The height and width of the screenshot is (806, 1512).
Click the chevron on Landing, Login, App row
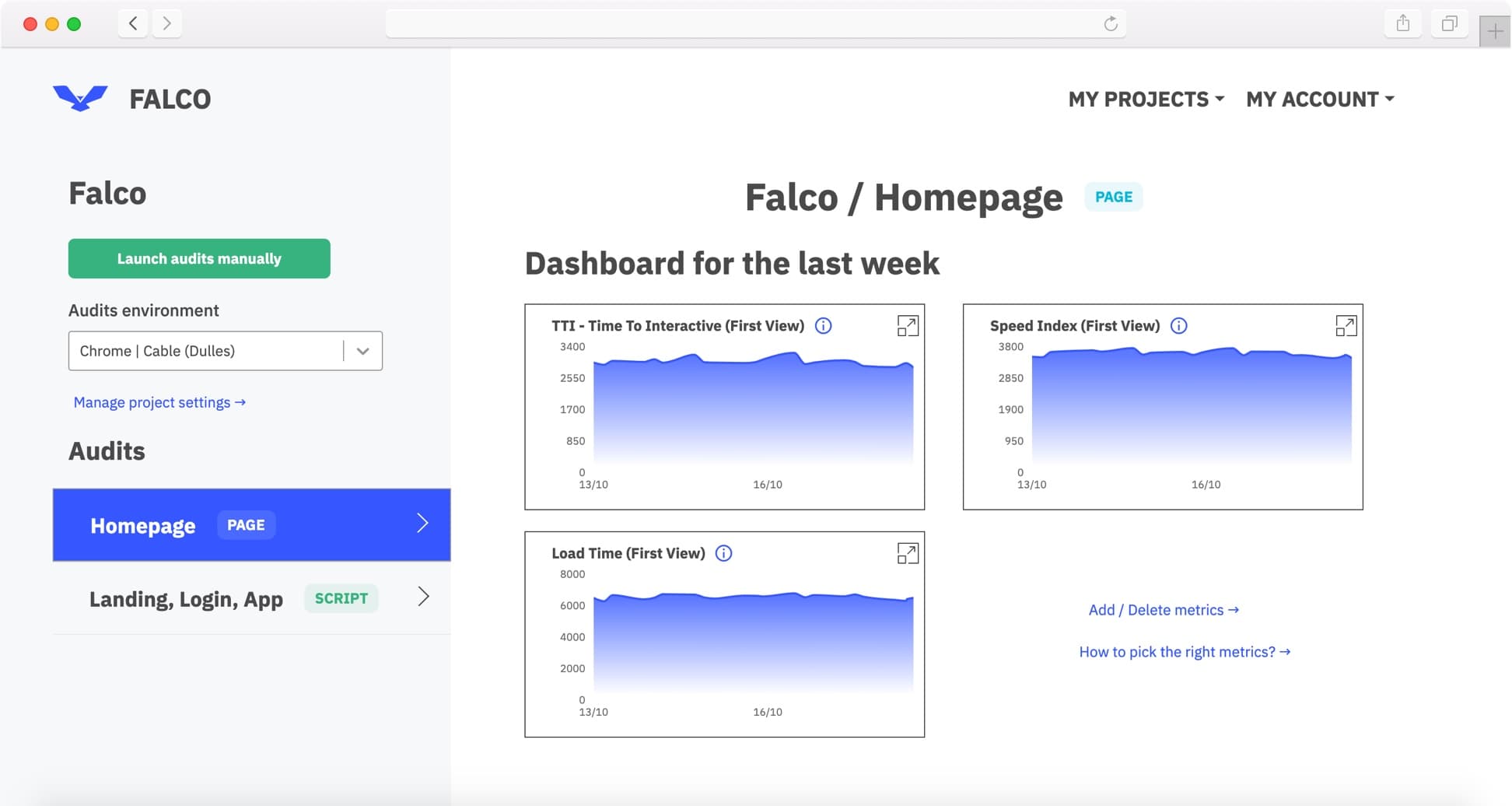click(423, 596)
